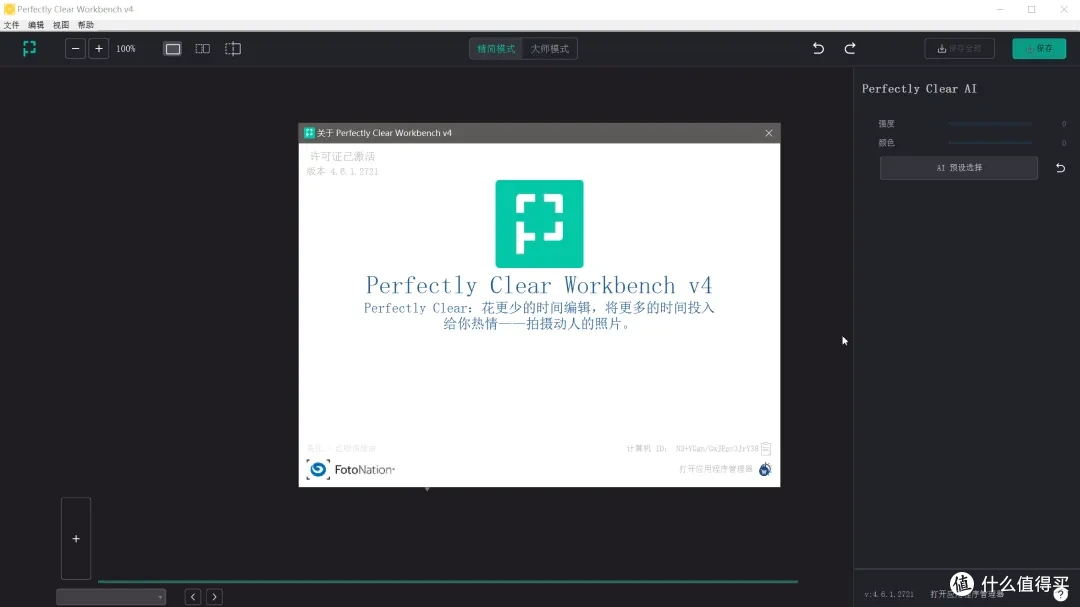This screenshot has height=607, width=1080.
Task: Switch to side-by-side split view
Action: click(202, 49)
